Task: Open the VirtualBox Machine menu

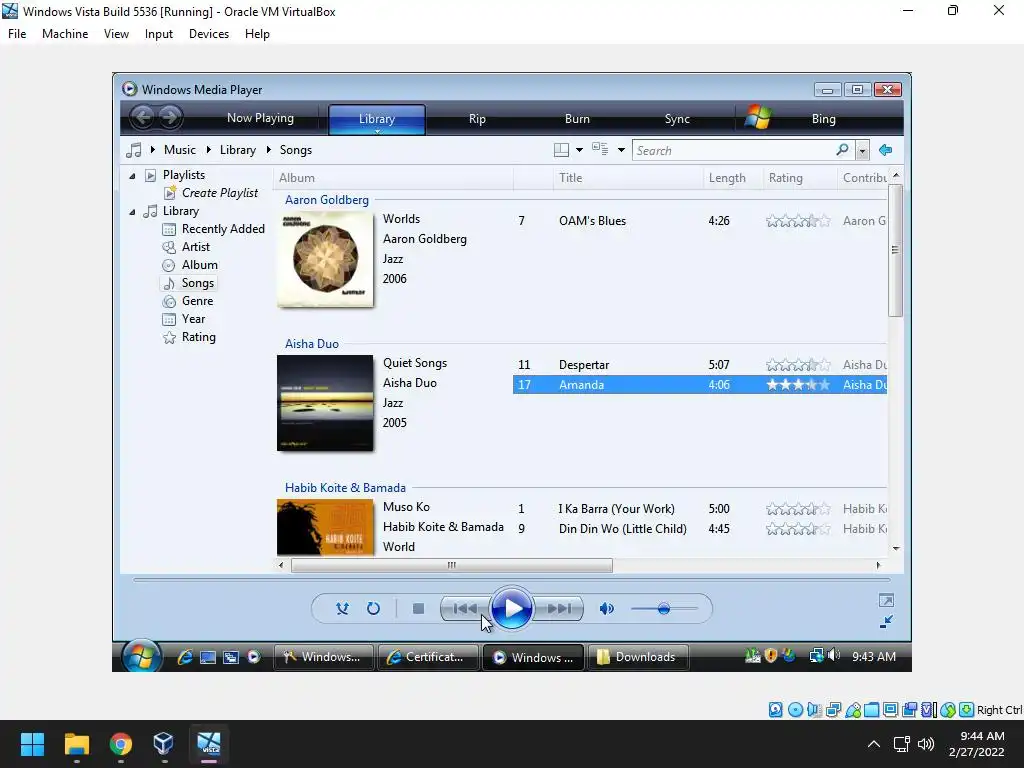Action: pos(65,34)
